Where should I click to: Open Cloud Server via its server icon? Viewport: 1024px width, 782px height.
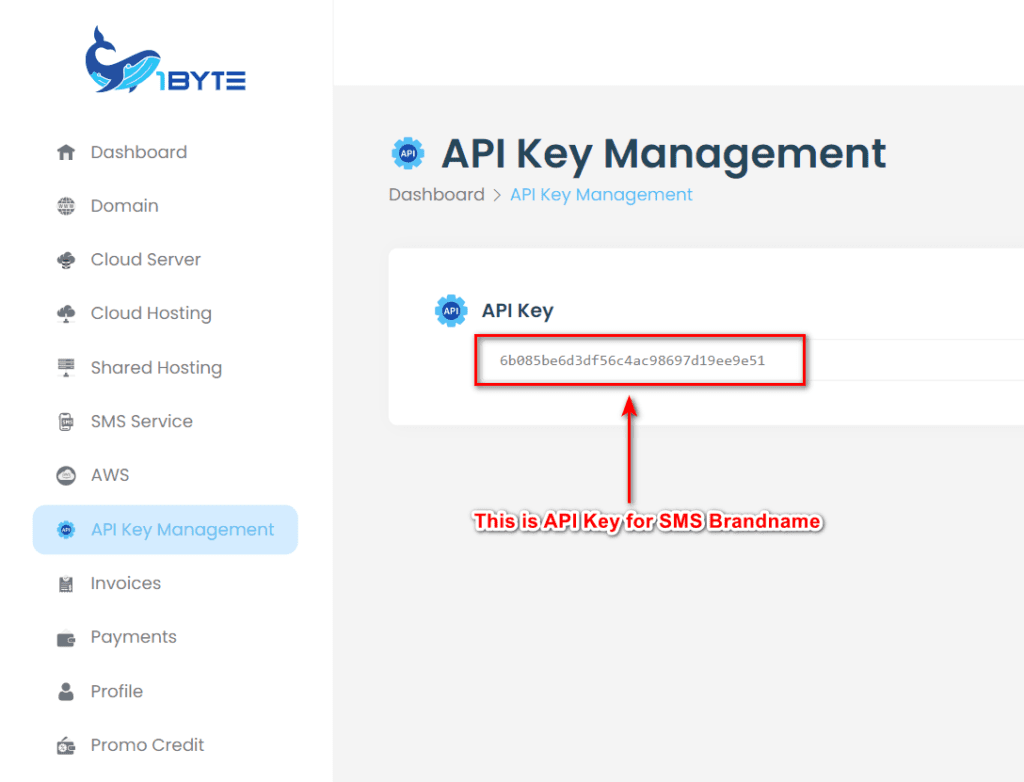click(66, 259)
